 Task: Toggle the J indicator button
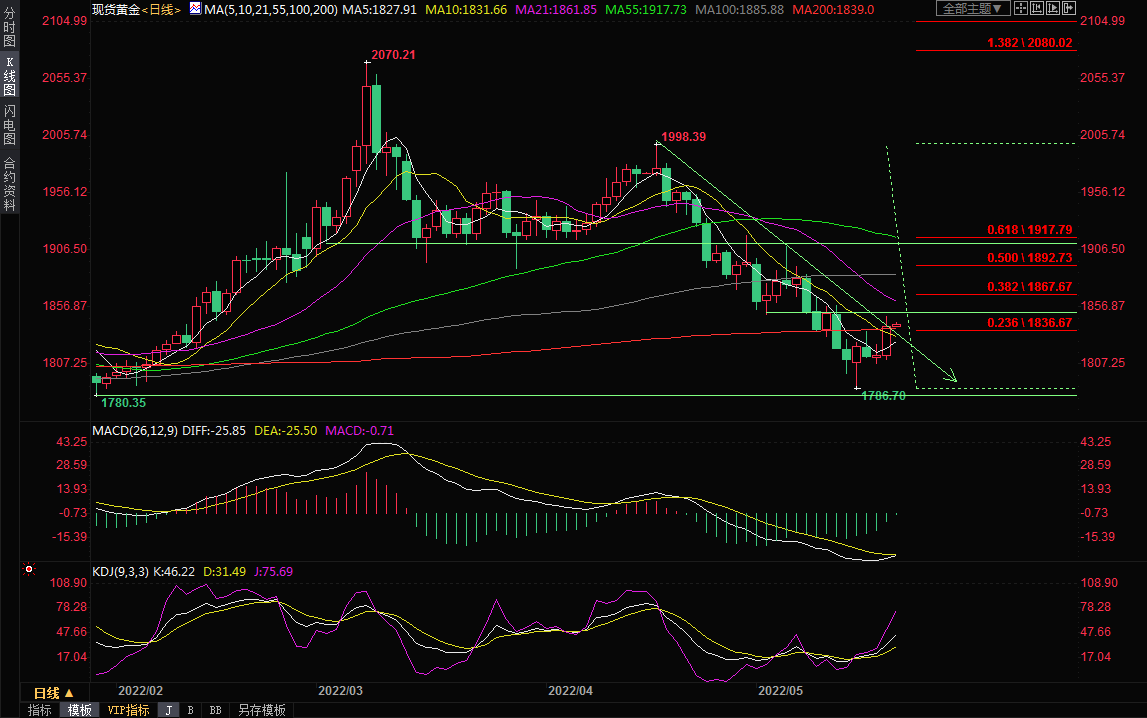(168, 710)
